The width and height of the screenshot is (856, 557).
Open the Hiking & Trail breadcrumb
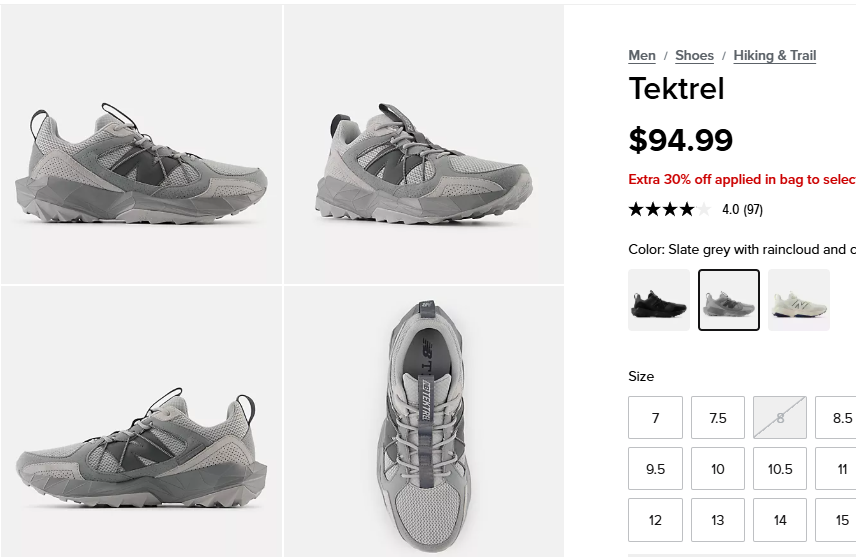(x=774, y=56)
